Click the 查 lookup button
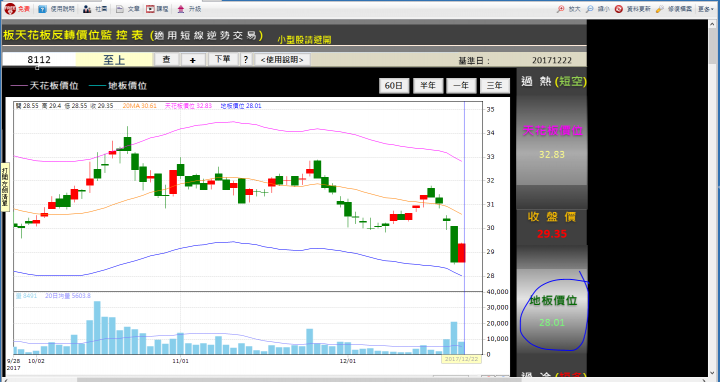The width and height of the screenshot is (720, 382). pos(166,60)
